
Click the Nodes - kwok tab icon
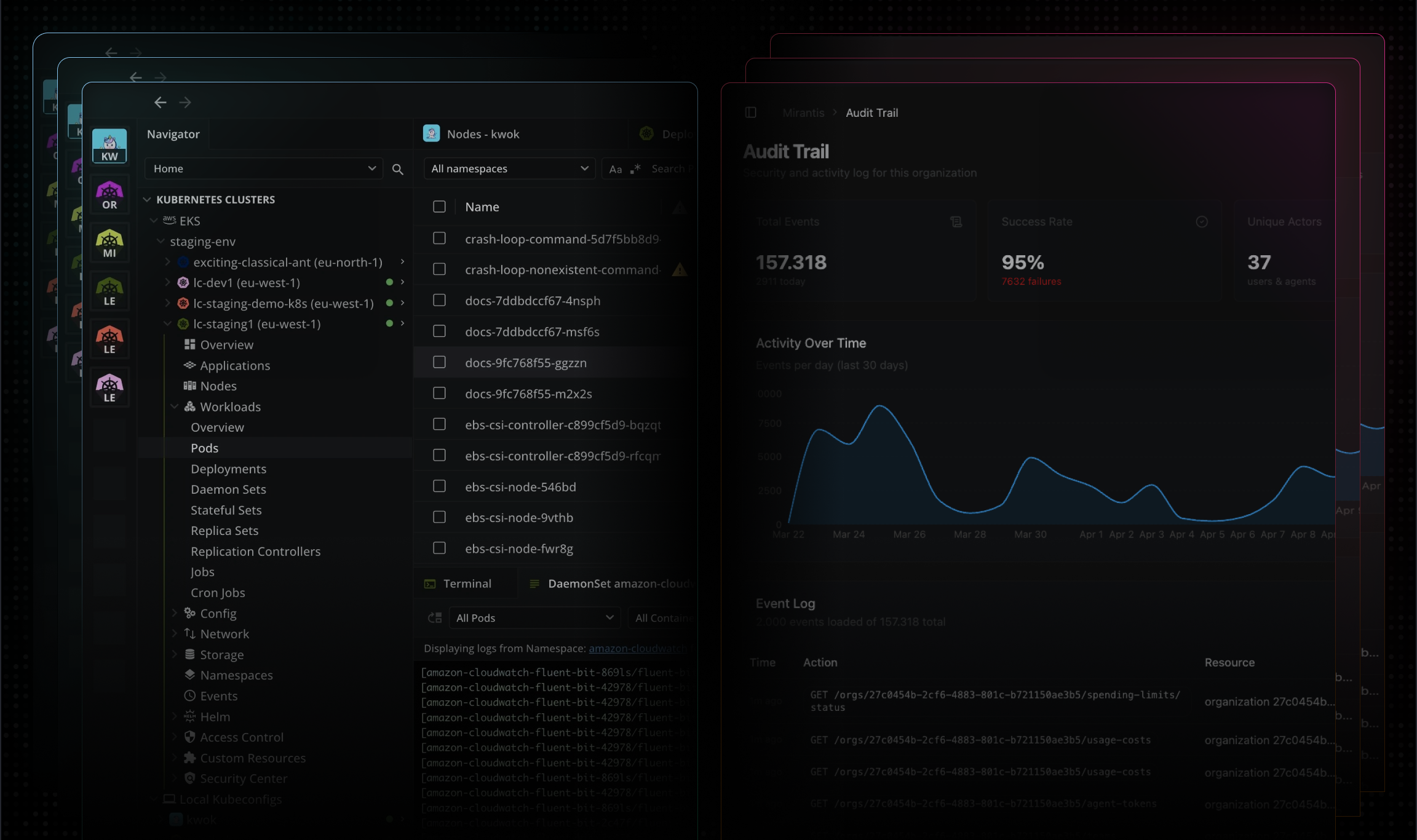(431, 133)
